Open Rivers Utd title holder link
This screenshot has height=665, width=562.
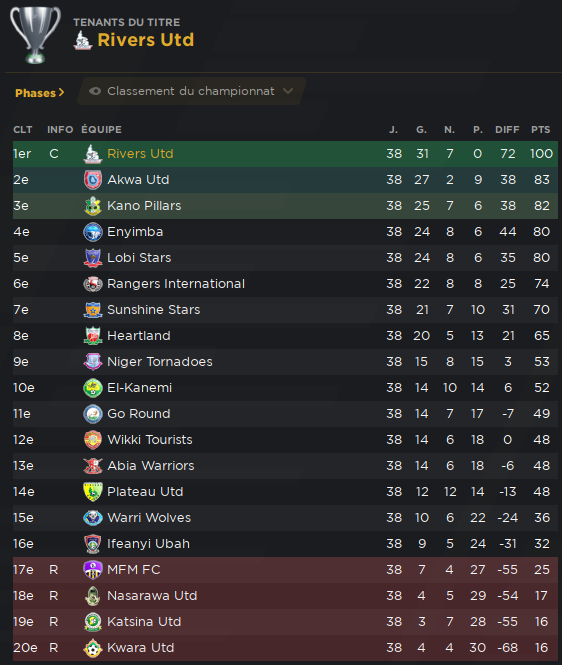145,40
